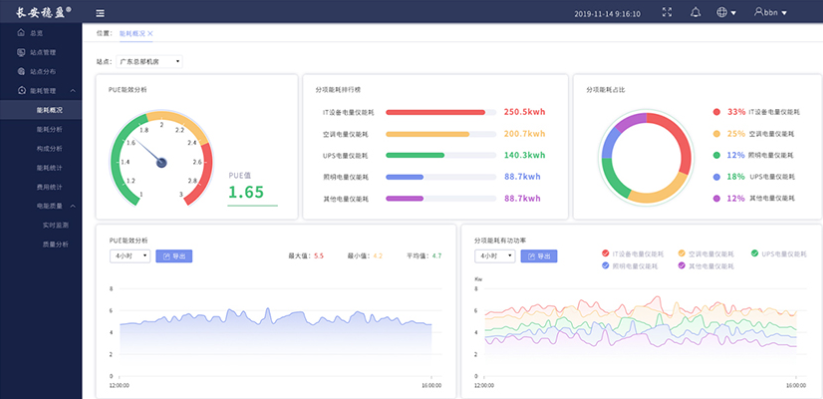Open the 站点 广东总部机房 dropdown

click(x=149, y=61)
